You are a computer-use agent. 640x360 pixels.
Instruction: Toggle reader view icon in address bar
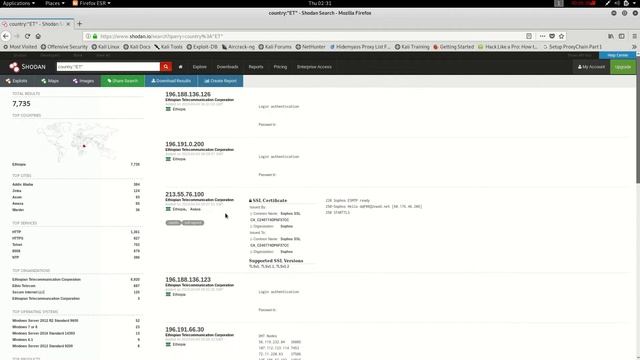(x=529, y=36)
